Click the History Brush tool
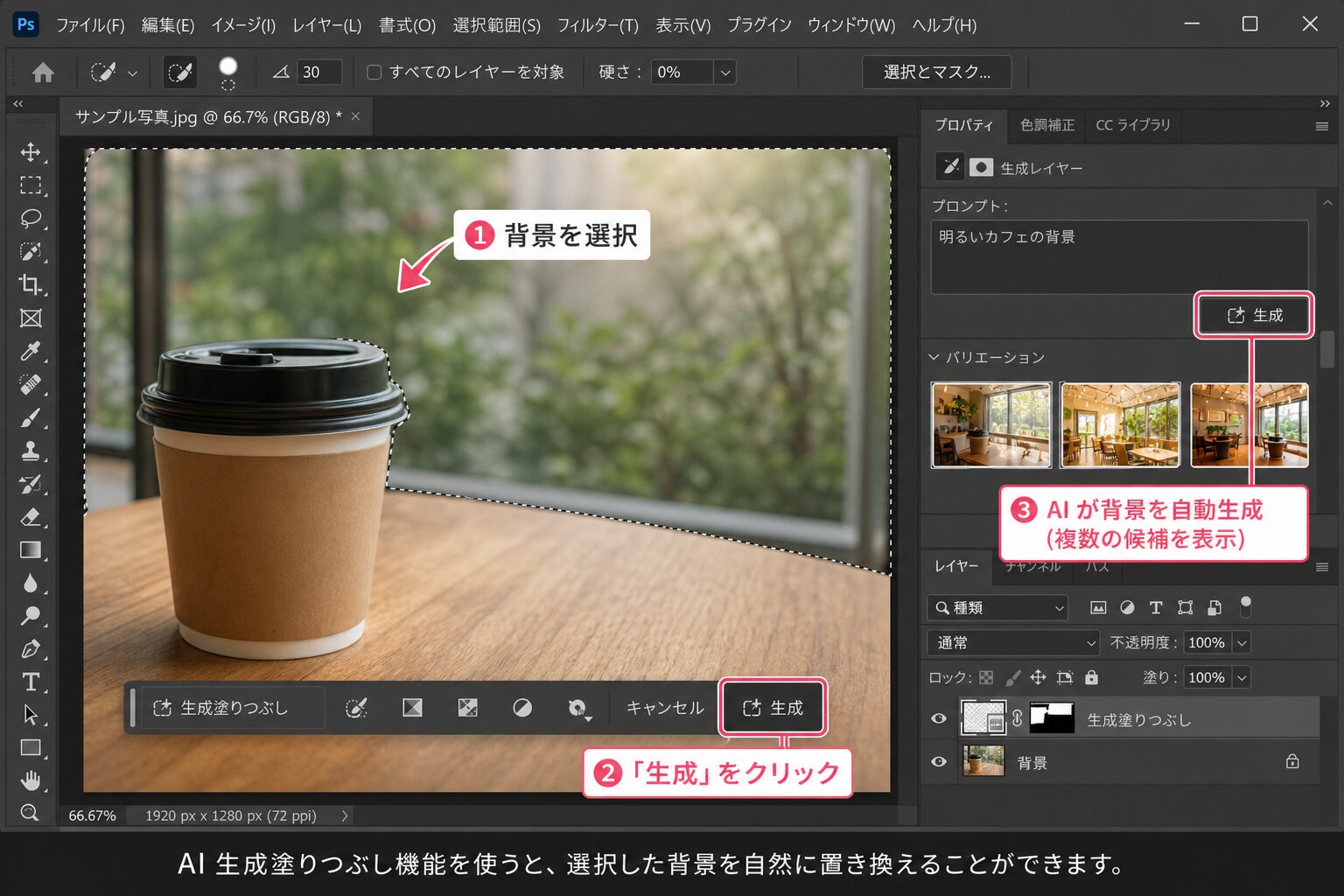 [31, 484]
